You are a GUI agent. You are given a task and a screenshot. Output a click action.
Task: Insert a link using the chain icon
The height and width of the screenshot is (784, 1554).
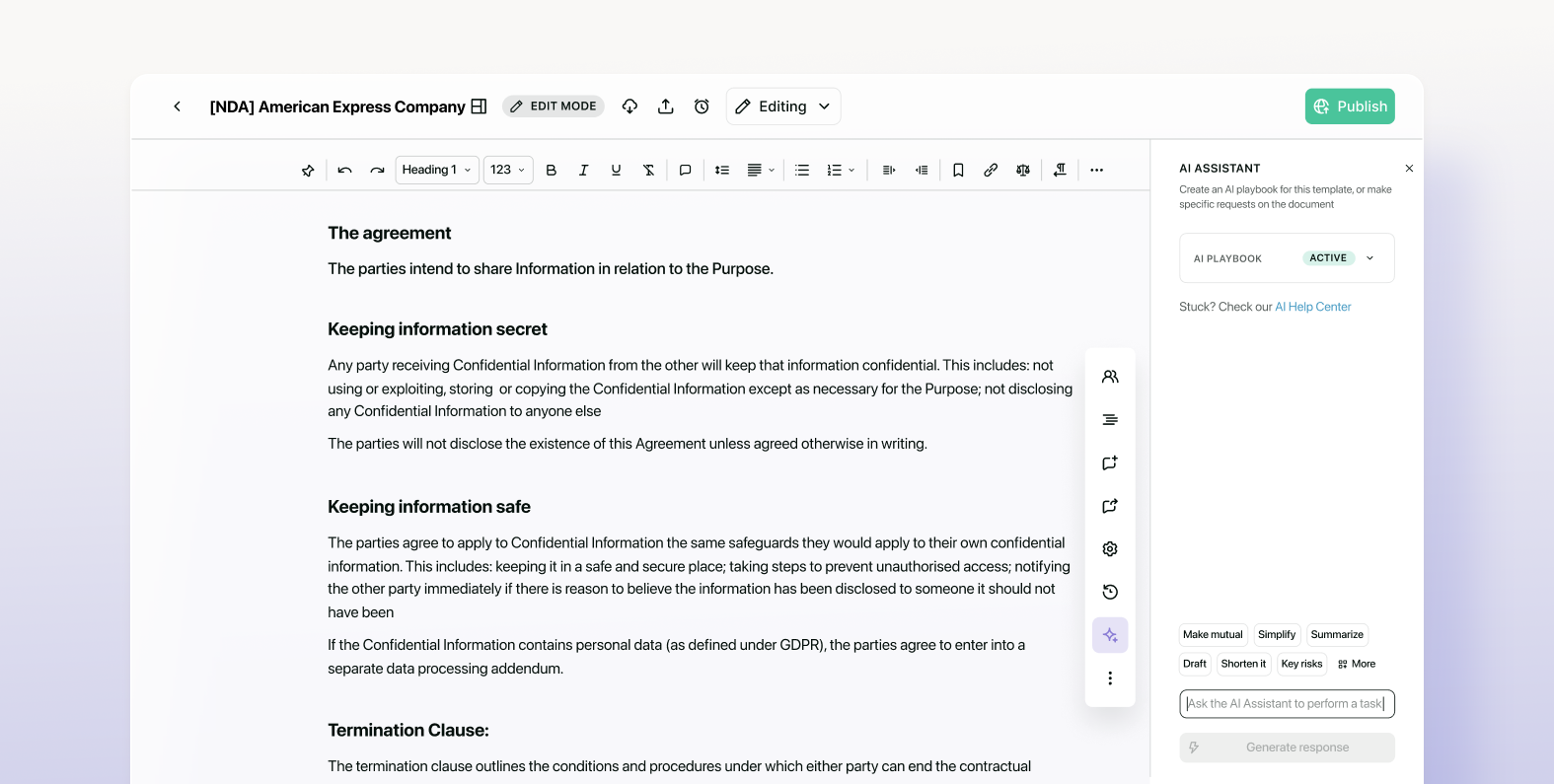click(x=991, y=170)
